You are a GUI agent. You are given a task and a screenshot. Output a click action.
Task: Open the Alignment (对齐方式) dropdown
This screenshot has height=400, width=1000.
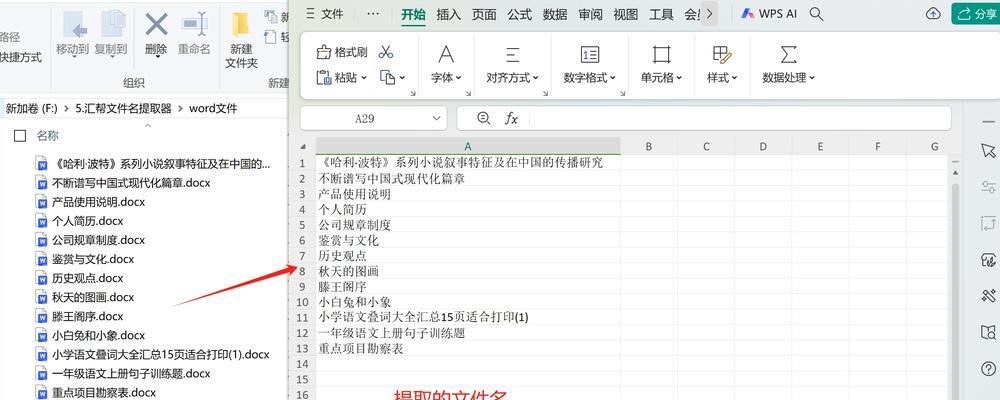512,78
